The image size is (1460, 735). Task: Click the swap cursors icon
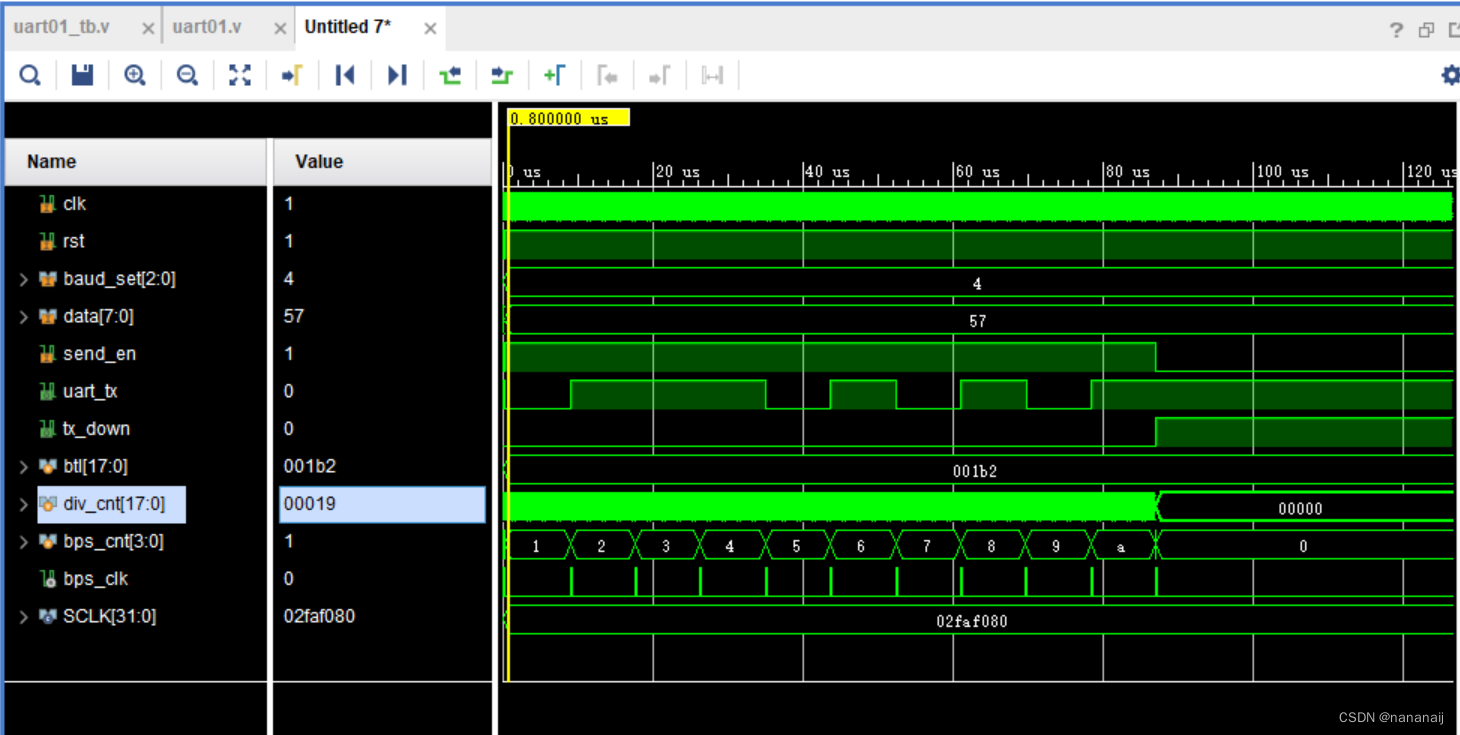point(712,75)
